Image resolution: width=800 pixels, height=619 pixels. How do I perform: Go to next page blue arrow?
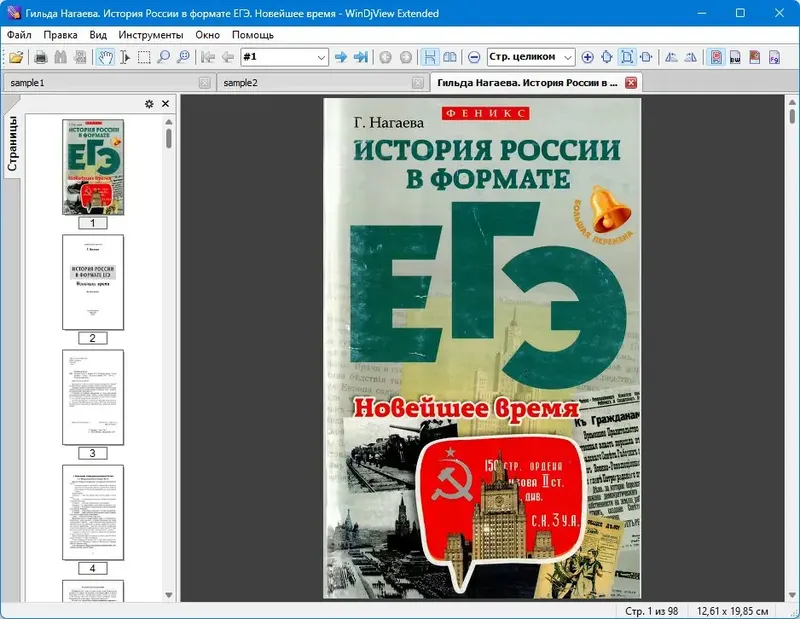tap(341, 57)
